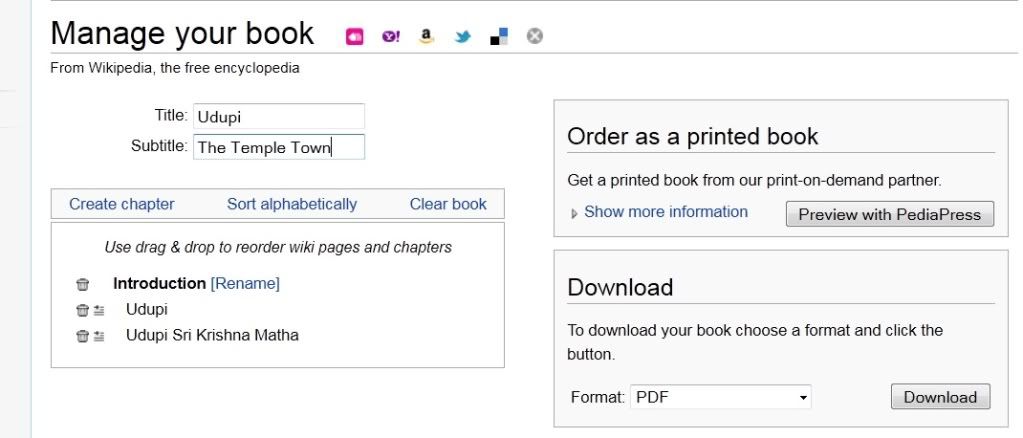This screenshot has width=1023, height=438.
Task: Click the pink Flickr share icon
Action: point(354,37)
